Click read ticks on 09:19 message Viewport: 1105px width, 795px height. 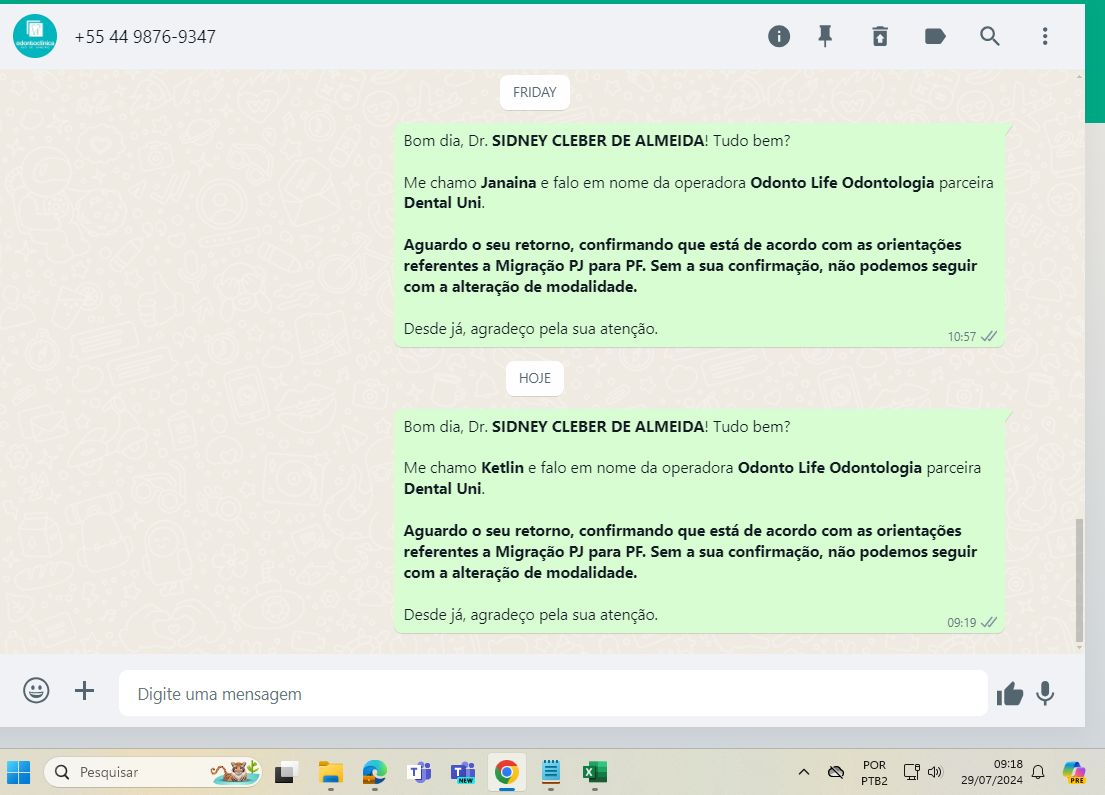tap(989, 622)
